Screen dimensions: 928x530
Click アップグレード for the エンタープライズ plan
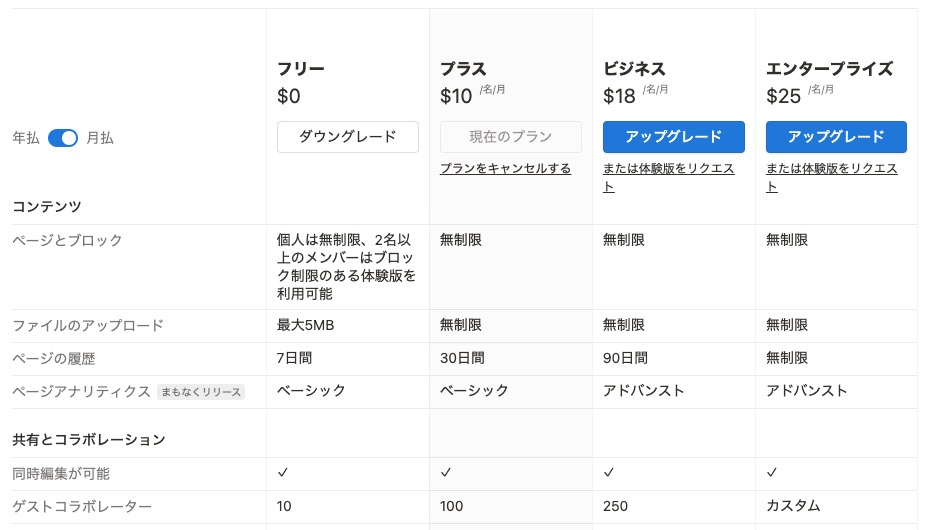(836, 137)
